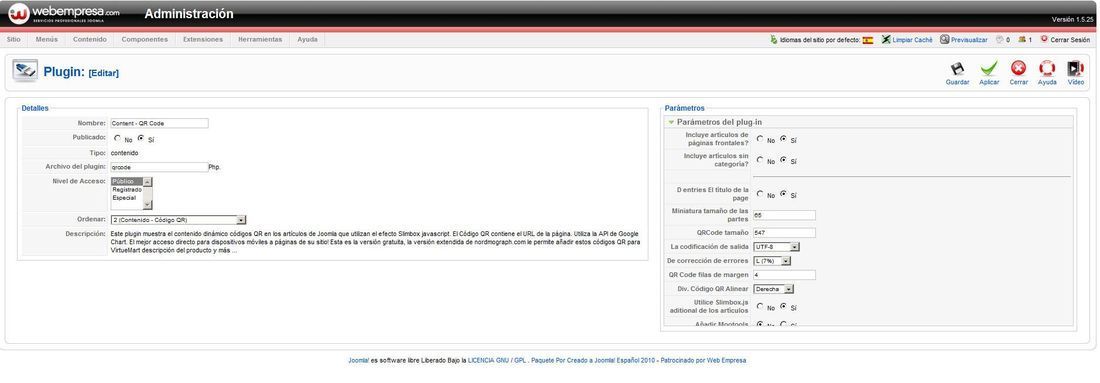Select Sí for título de la page

(784, 194)
